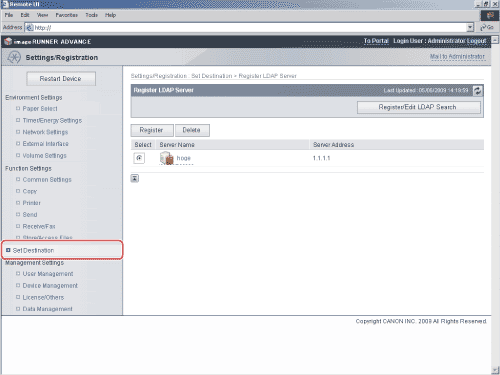500x375 pixels.
Task: Expand the Set Destination menu item
Action: 33,250
